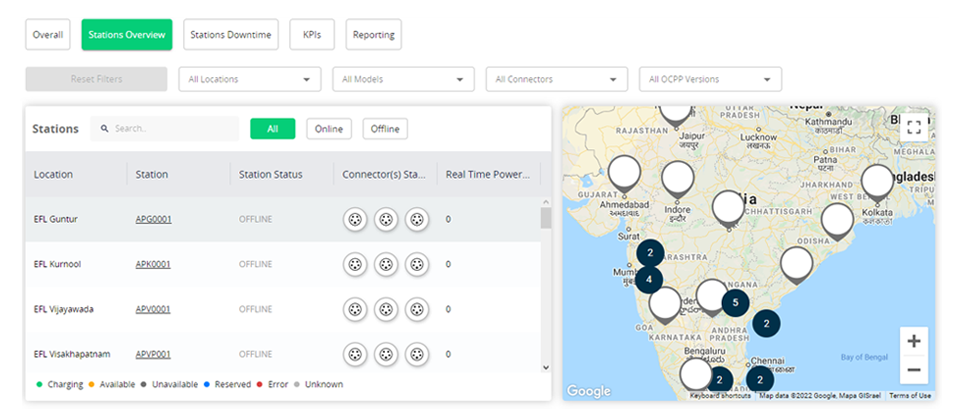Open station link APVP001
The image size is (960, 420).
[153, 354]
